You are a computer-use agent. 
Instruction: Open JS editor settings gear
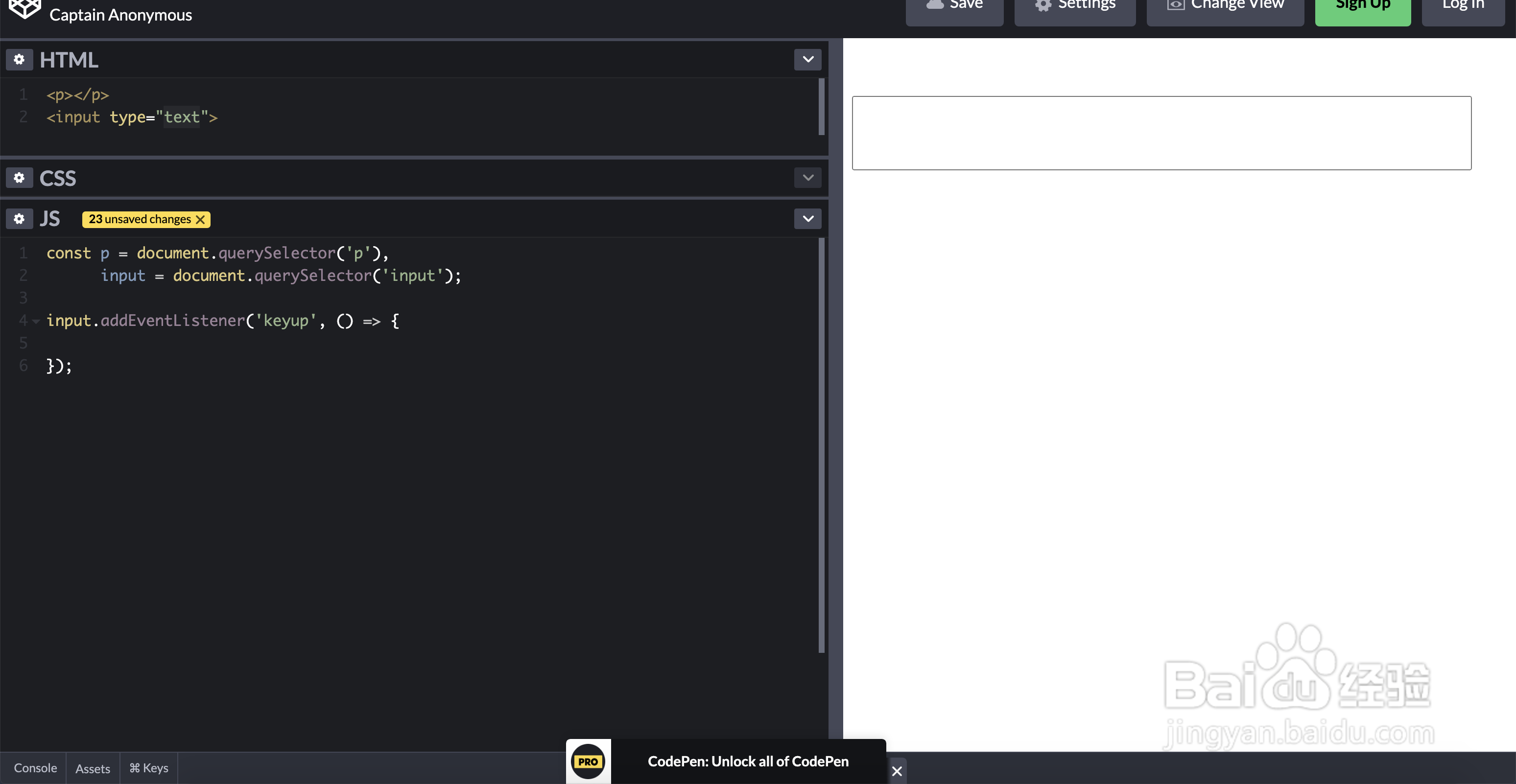coord(20,219)
